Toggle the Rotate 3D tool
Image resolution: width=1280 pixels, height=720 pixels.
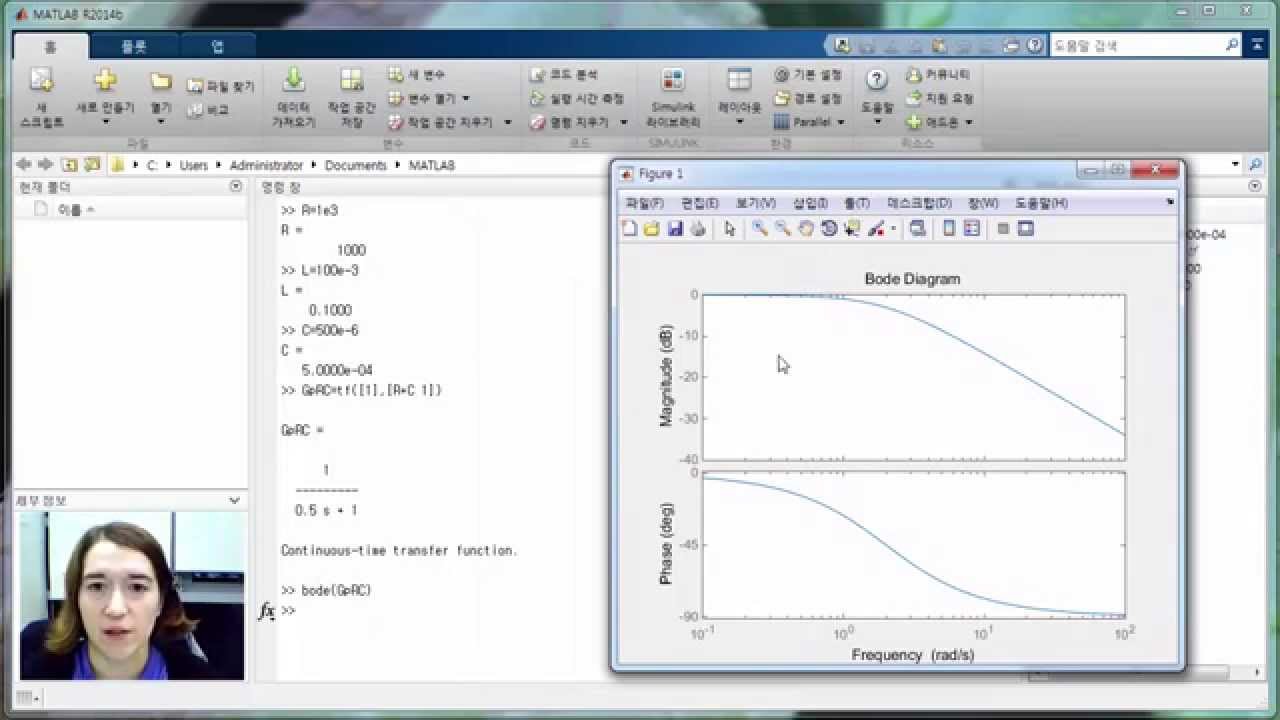[829, 229]
